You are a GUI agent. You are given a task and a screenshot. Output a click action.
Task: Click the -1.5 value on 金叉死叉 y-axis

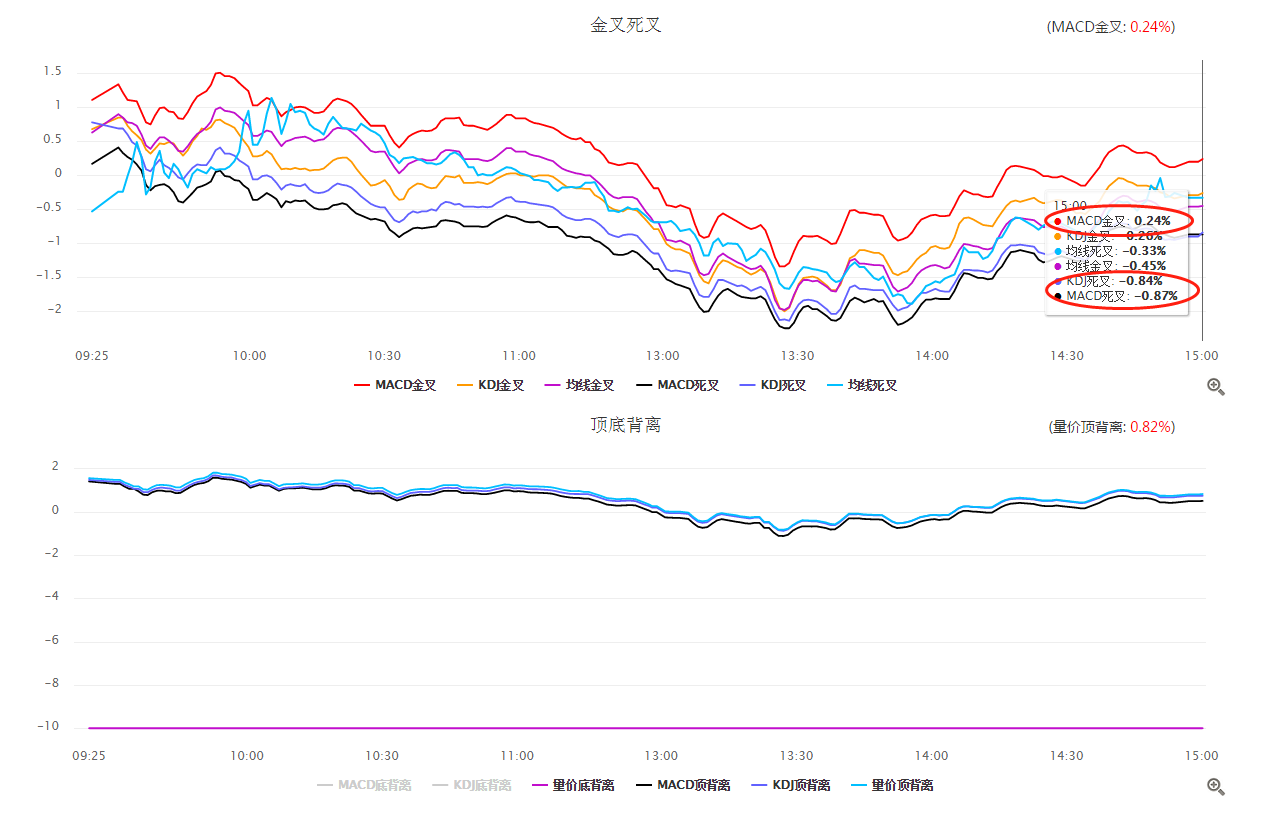(48, 275)
